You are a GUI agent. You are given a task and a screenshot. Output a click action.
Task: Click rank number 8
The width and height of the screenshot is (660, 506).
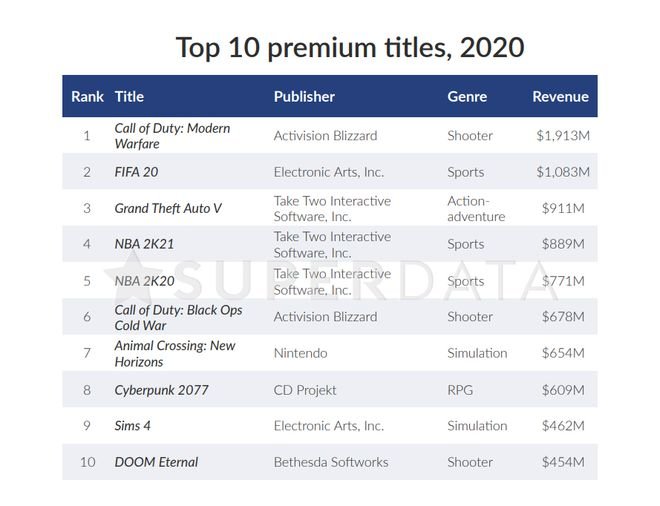[x=87, y=390]
